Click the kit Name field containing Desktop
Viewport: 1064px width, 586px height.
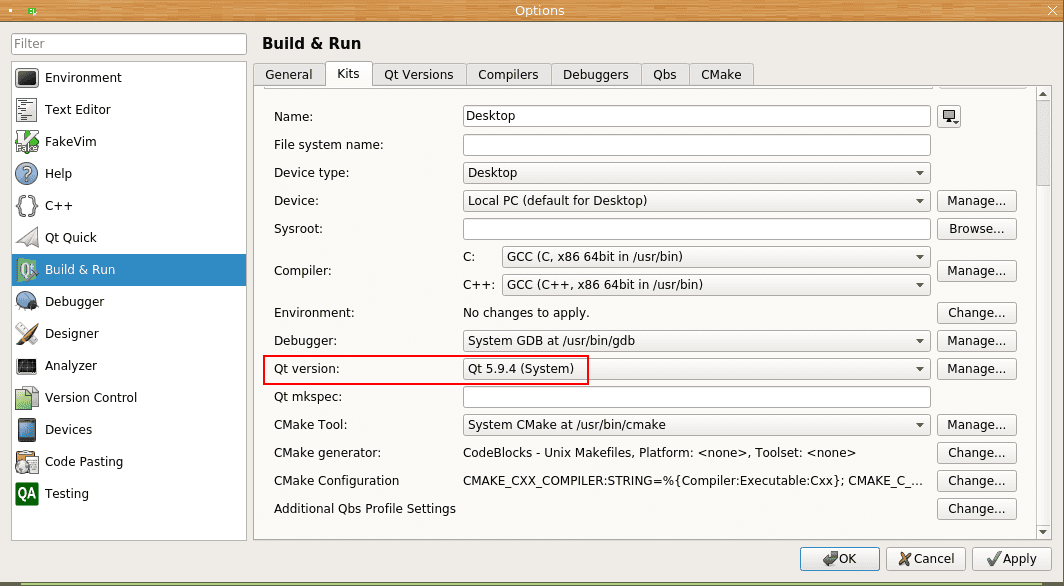click(x=696, y=116)
